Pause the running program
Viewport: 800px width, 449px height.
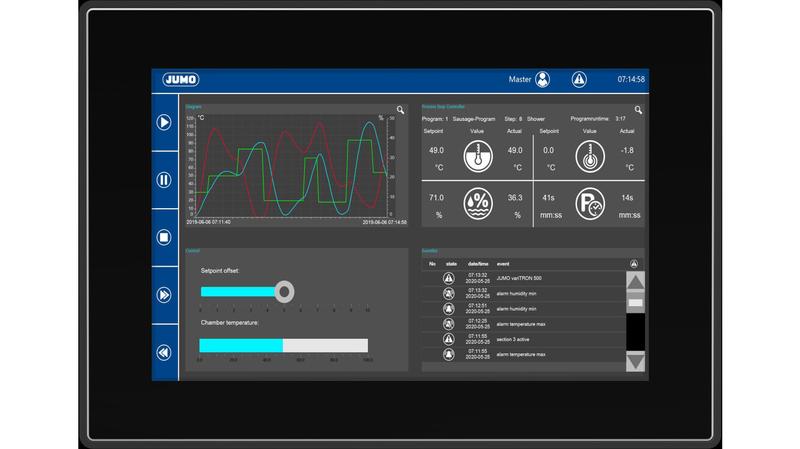click(x=164, y=180)
